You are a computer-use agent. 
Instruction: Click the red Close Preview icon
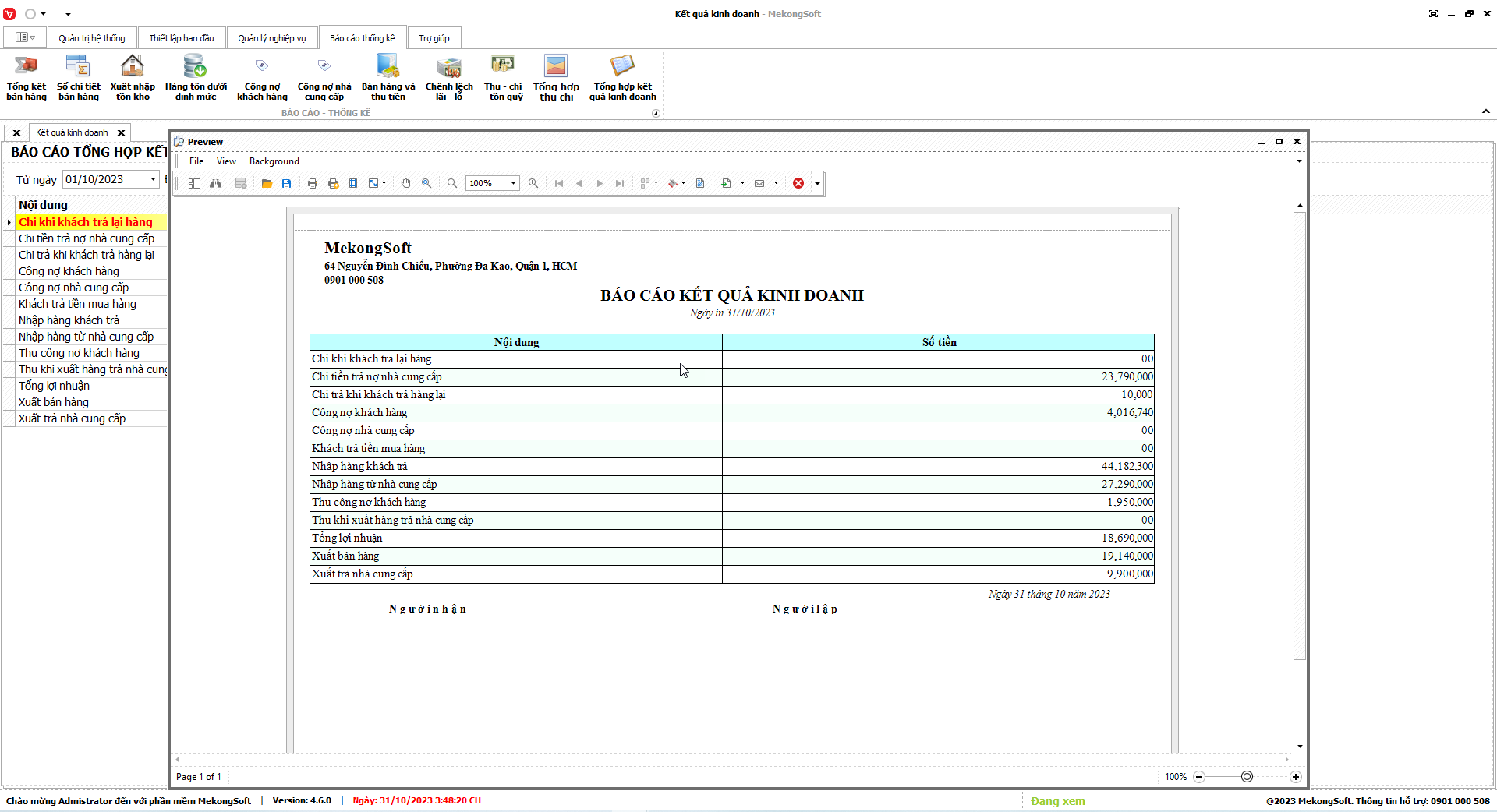point(798,183)
